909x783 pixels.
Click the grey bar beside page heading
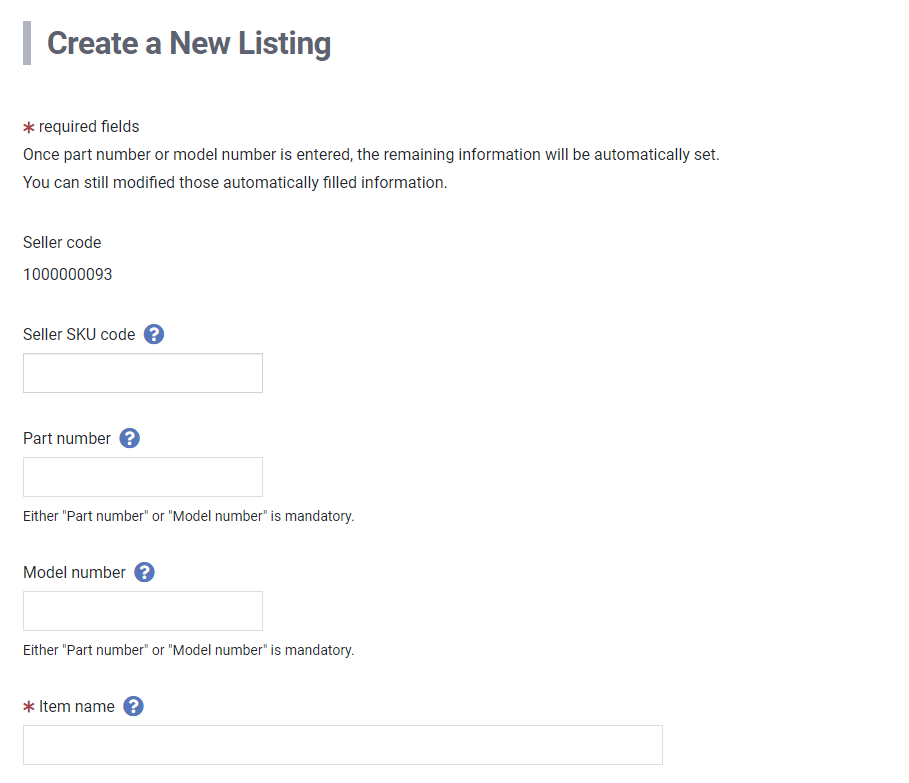(27, 43)
